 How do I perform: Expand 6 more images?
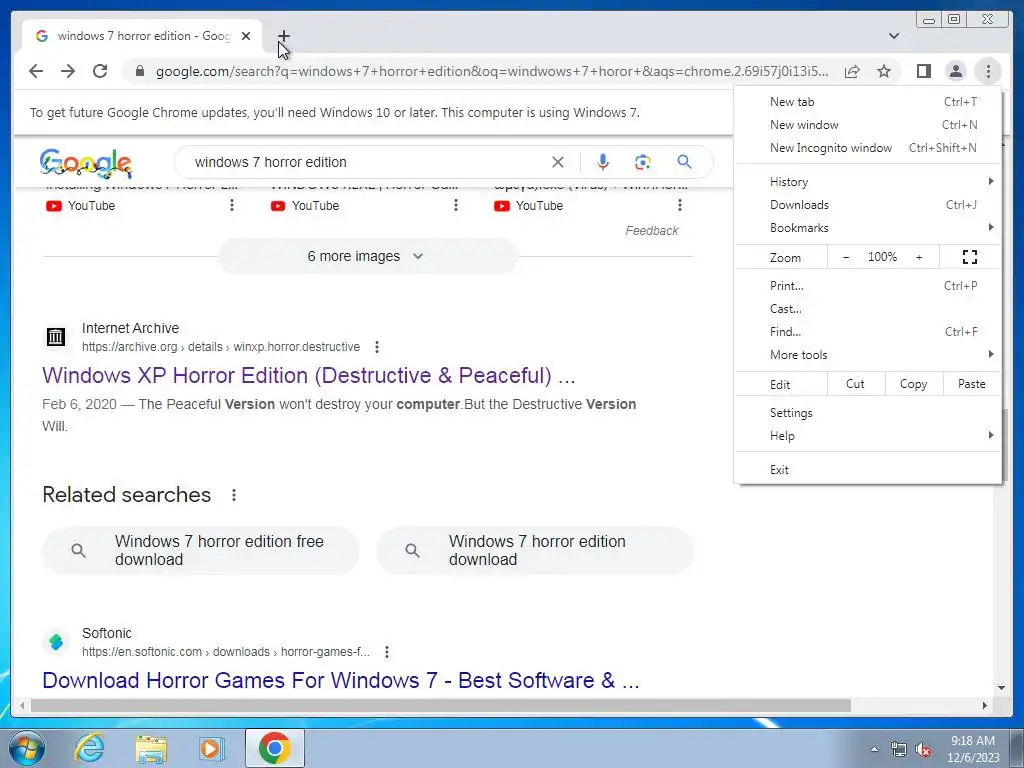(367, 256)
